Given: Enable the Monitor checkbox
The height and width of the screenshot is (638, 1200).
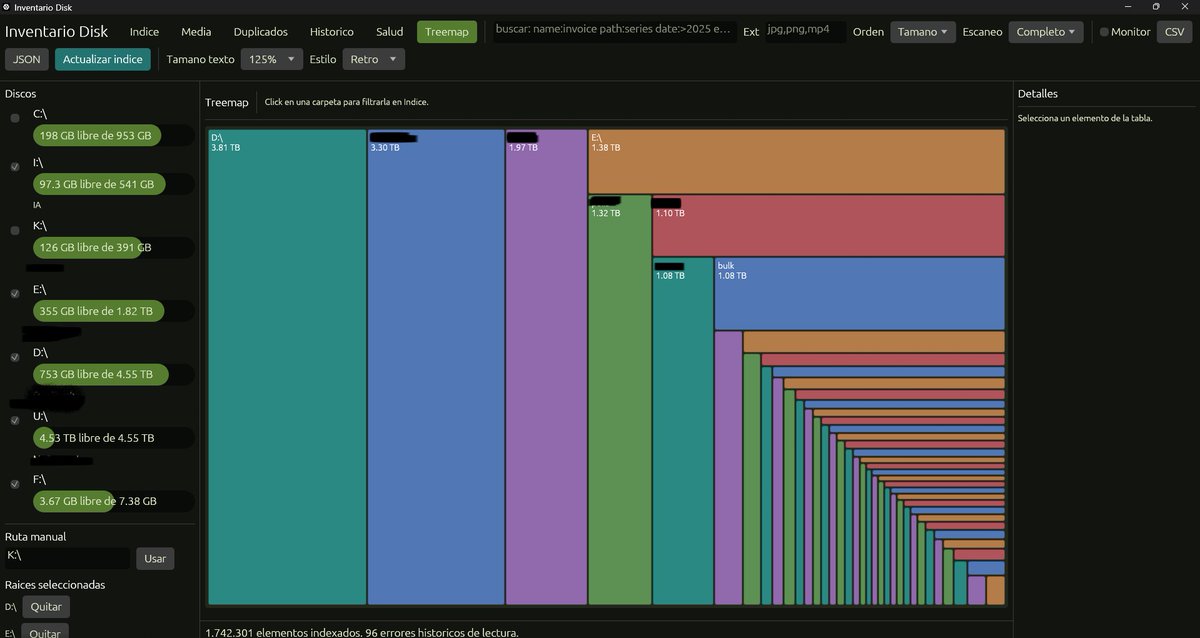Looking at the screenshot, I should tap(1104, 32).
